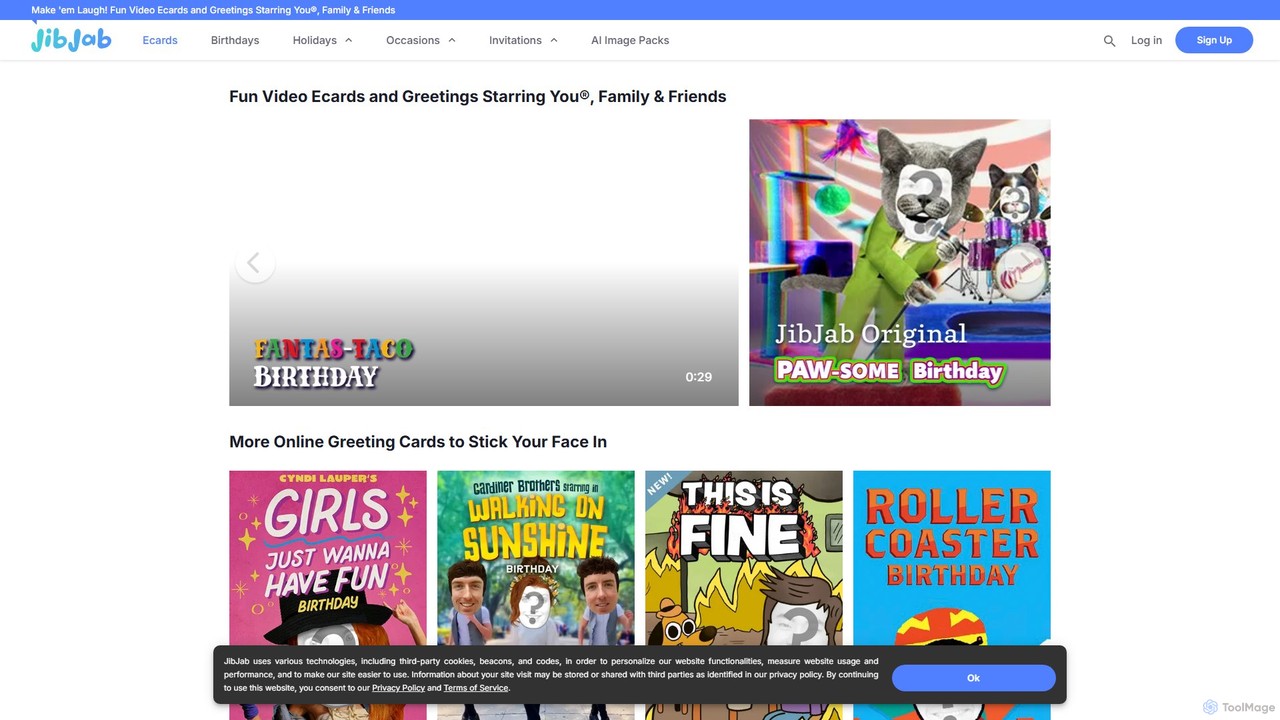Open the Invitations nav item

(x=515, y=40)
